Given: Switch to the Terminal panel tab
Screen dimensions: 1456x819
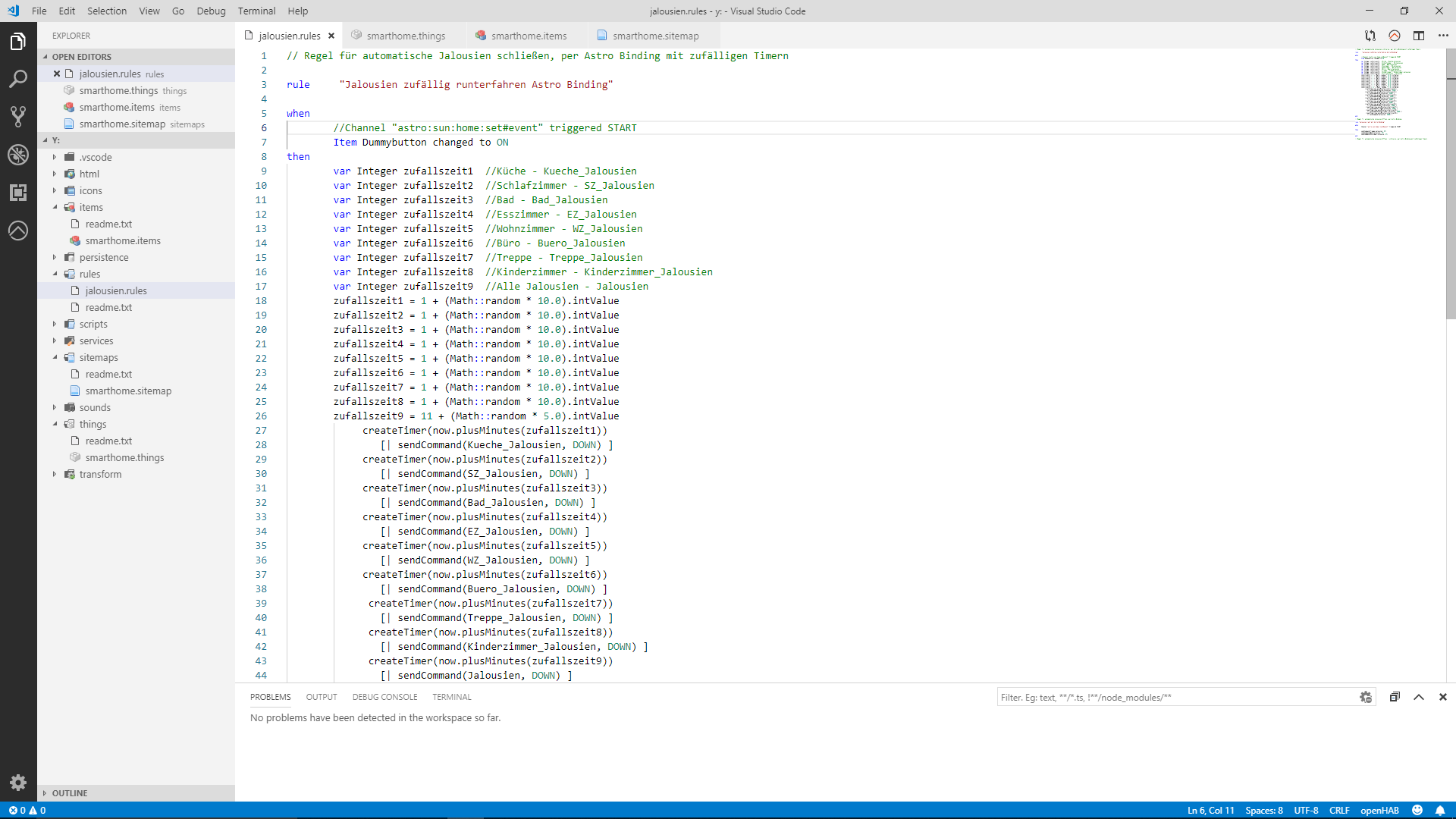Looking at the screenshot, I should click(452, 697).
